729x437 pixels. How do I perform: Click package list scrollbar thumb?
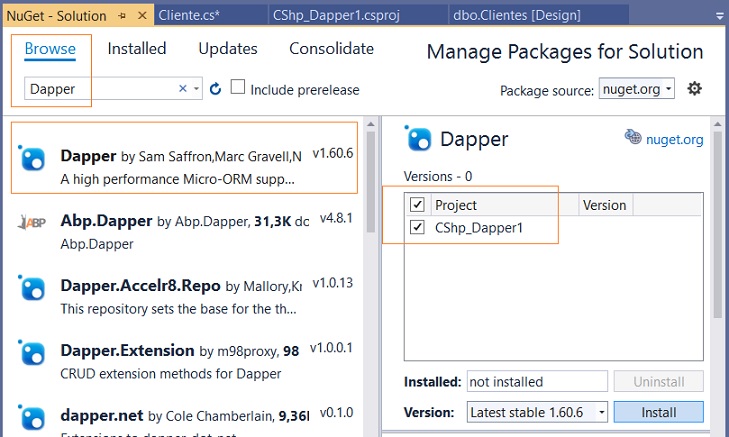click(x=371, y=182)
